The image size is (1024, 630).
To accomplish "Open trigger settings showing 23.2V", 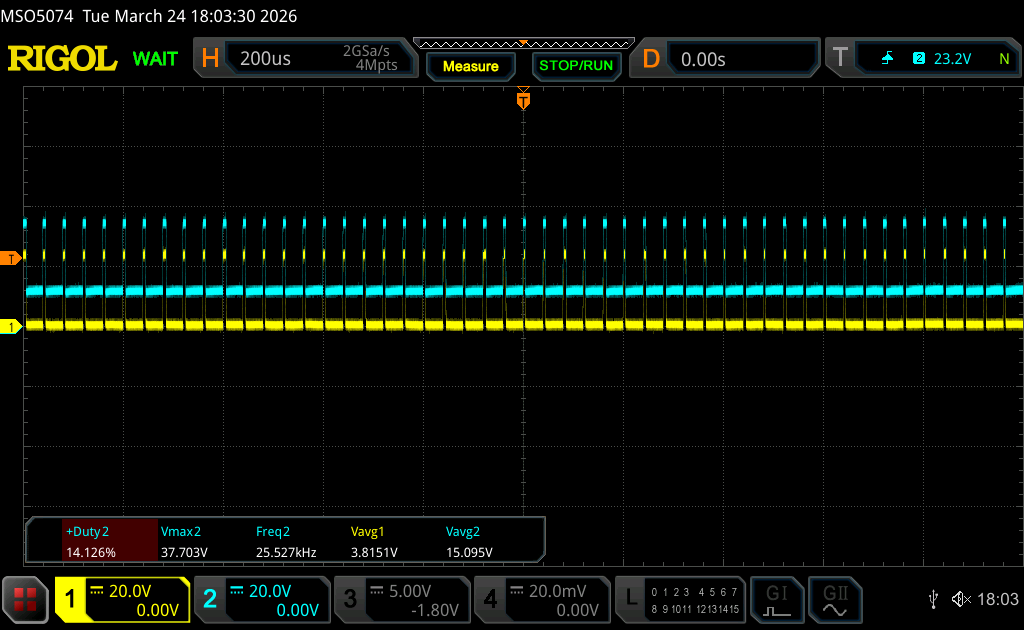I will click(922, 59).
